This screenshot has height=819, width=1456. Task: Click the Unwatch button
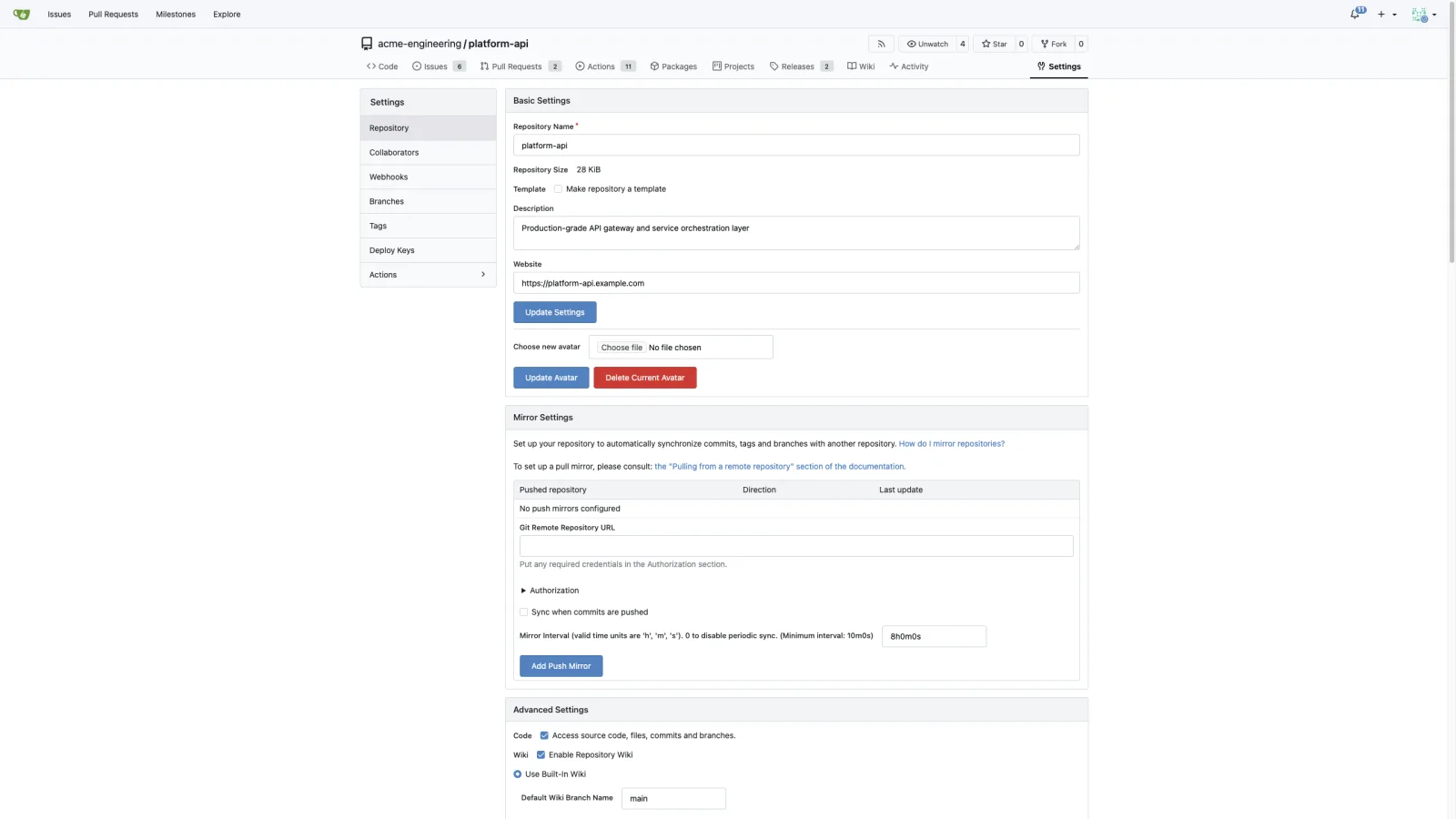927,44
